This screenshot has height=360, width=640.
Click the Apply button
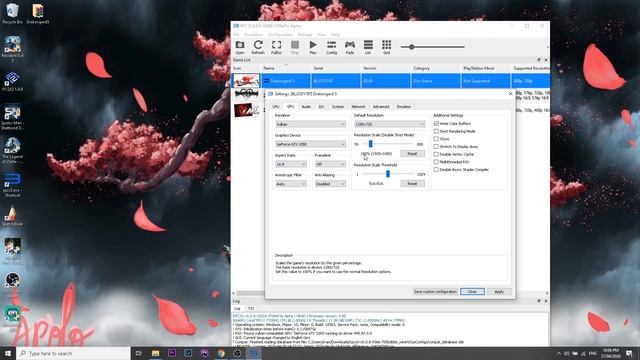[499, 291]
